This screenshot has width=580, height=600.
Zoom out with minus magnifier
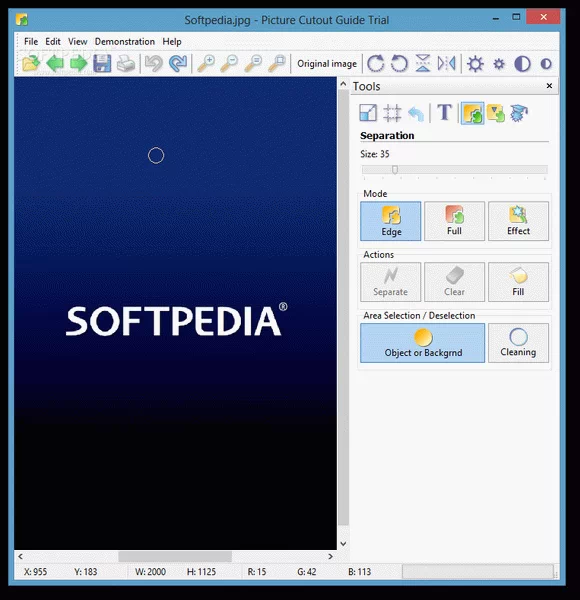pyautogui.click(x=229, y=64)
